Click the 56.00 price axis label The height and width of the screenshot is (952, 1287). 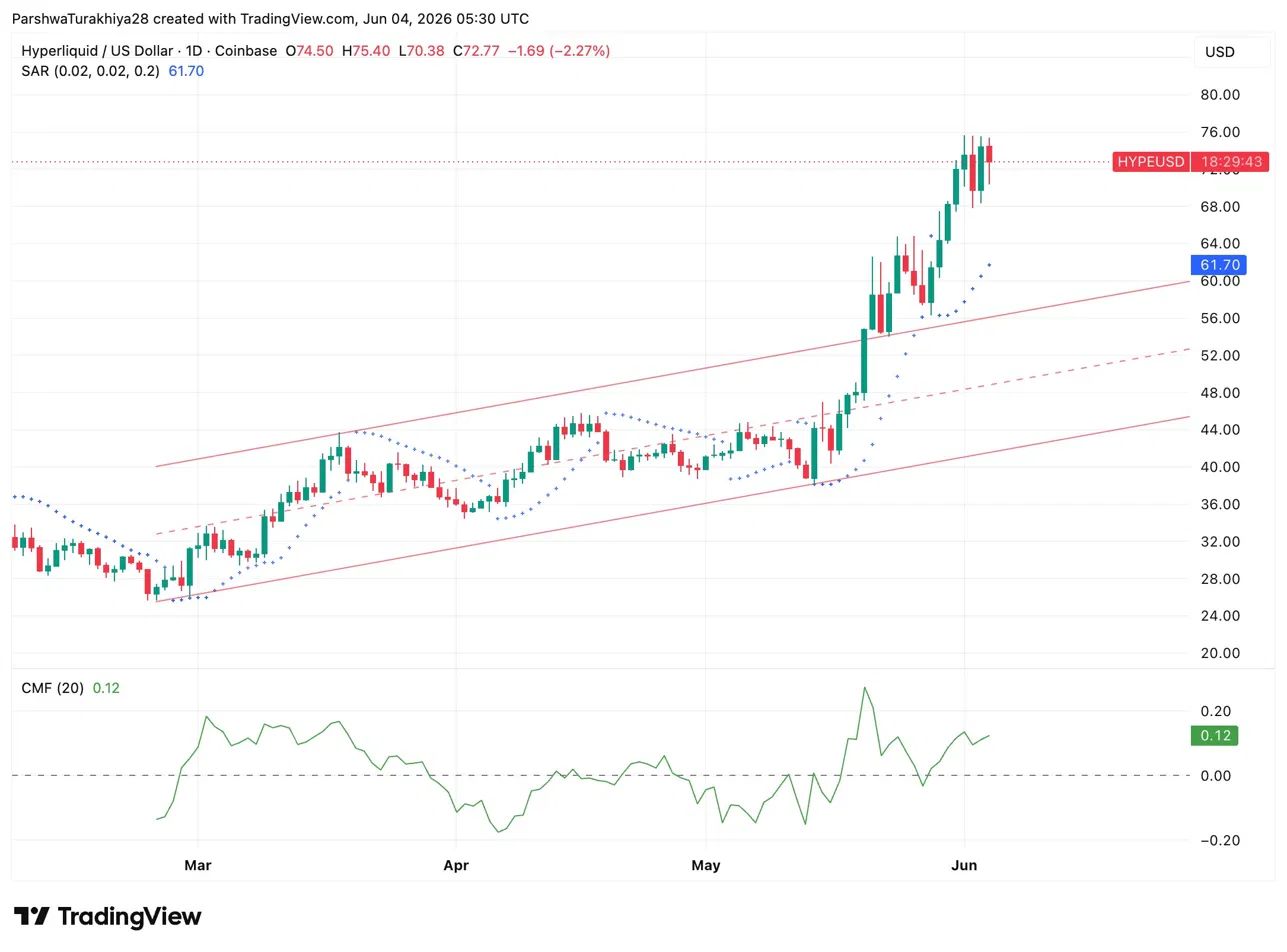point(1220,318)
